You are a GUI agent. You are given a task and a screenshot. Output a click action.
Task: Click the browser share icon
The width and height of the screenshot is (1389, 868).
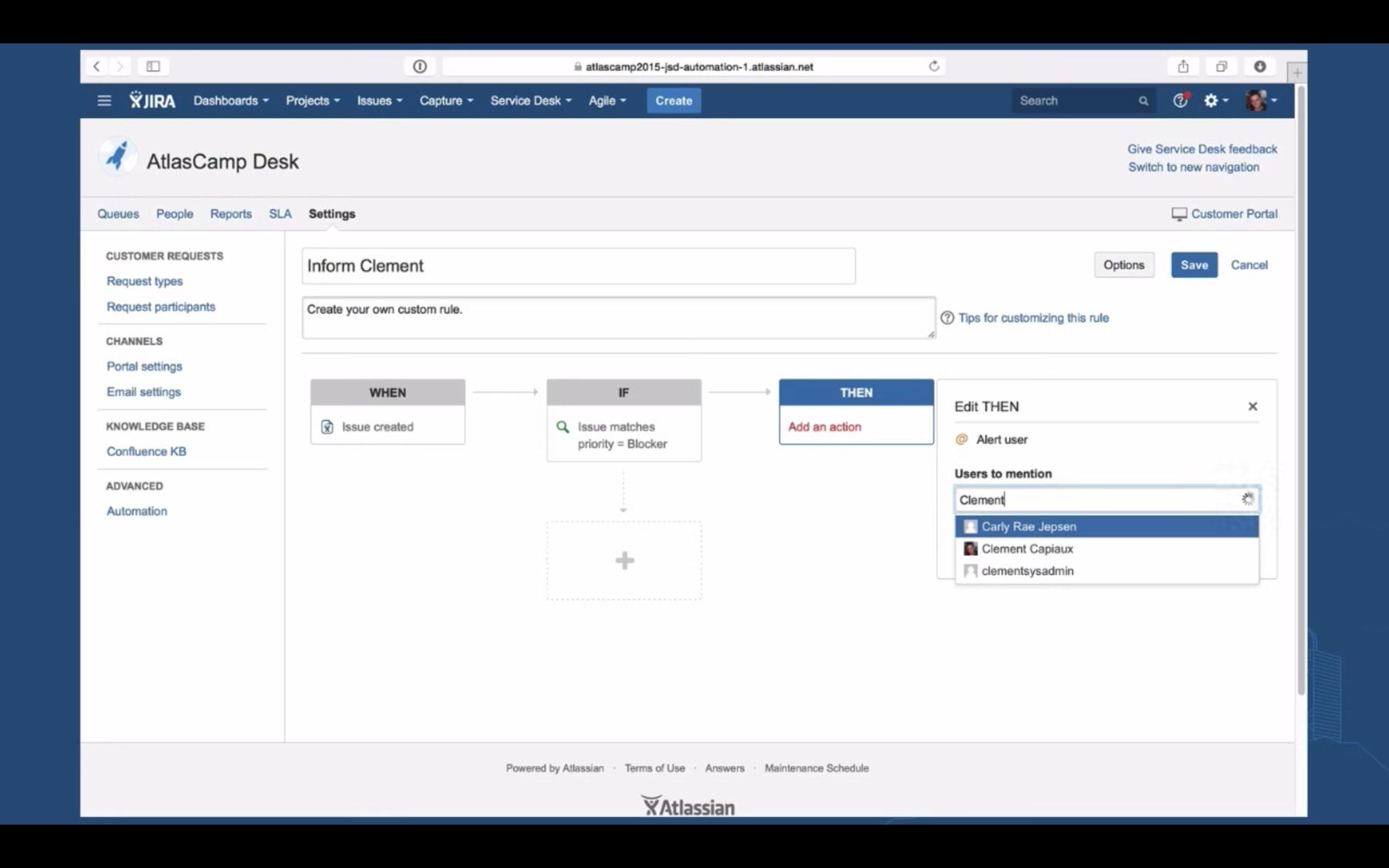point(1183,66)
